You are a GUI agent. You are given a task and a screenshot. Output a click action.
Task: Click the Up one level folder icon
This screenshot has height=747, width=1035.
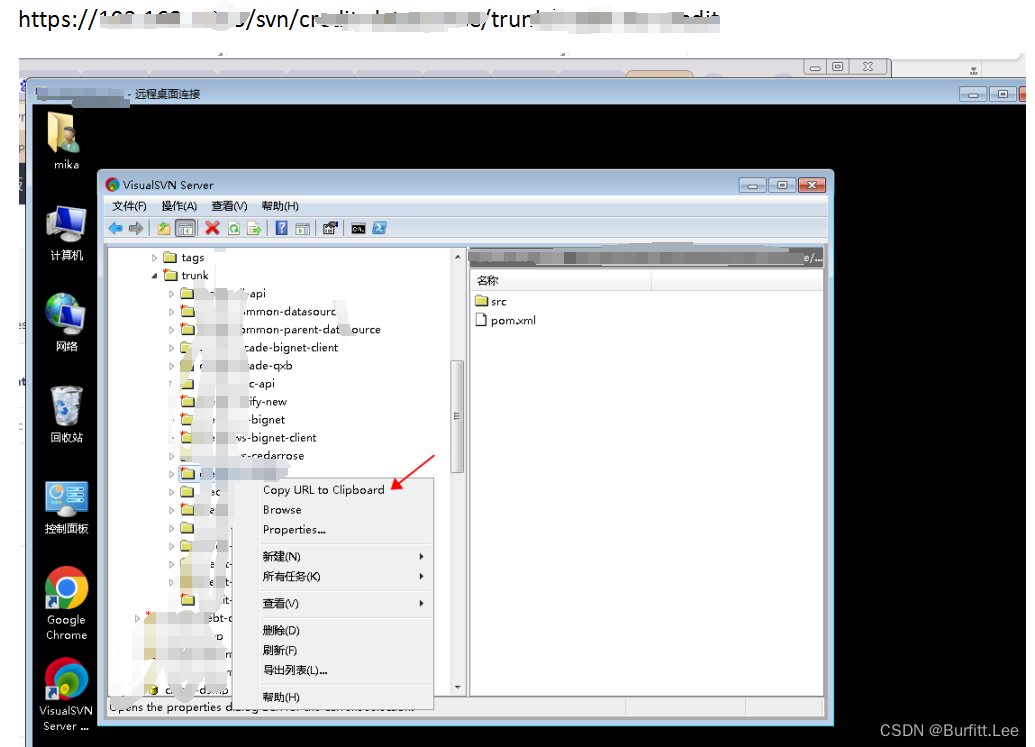coord(164,228)
